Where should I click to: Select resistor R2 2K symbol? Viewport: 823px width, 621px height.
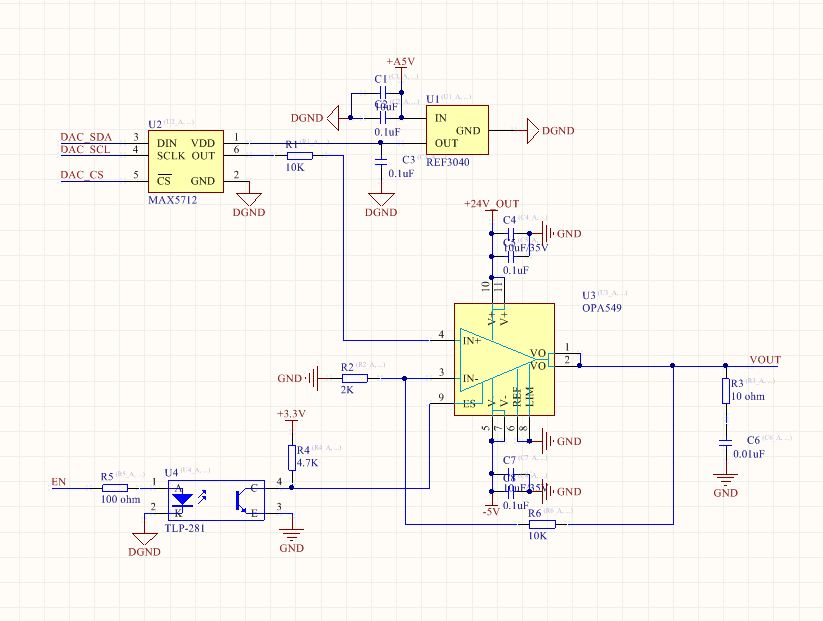coord(355,378)
